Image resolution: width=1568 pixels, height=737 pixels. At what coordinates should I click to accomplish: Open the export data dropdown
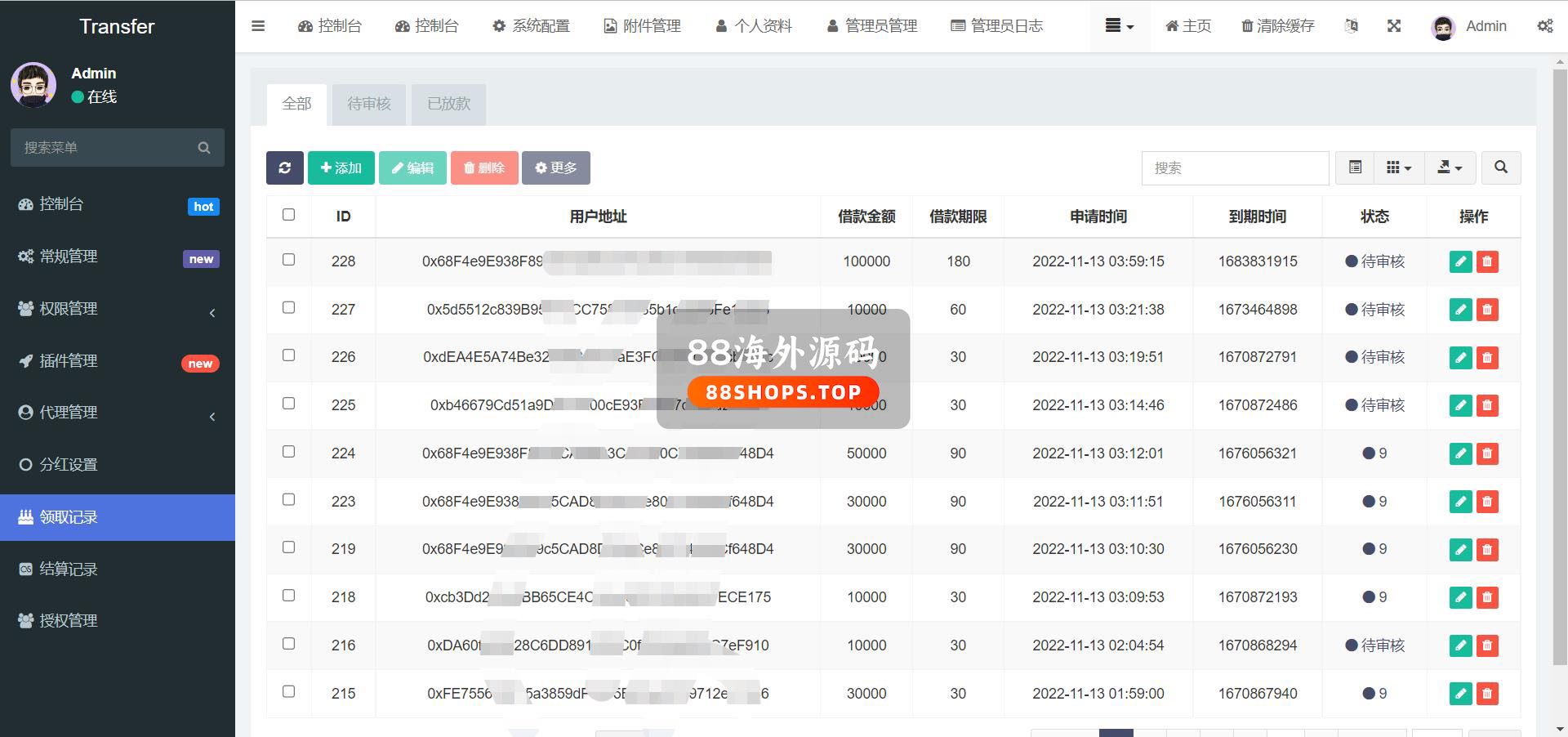(1450, 167)
